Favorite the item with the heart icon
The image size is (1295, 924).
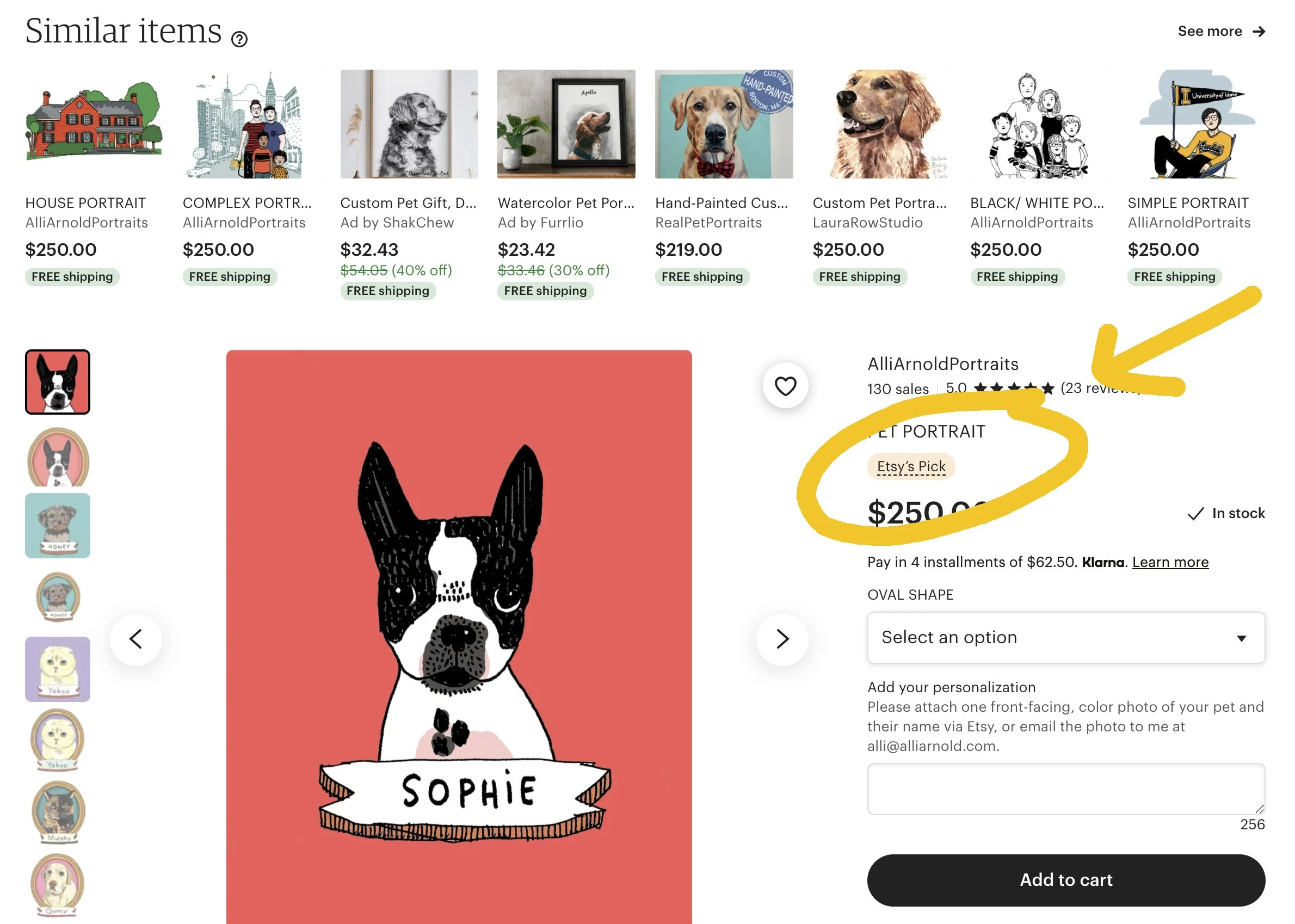tap(785, 386)
